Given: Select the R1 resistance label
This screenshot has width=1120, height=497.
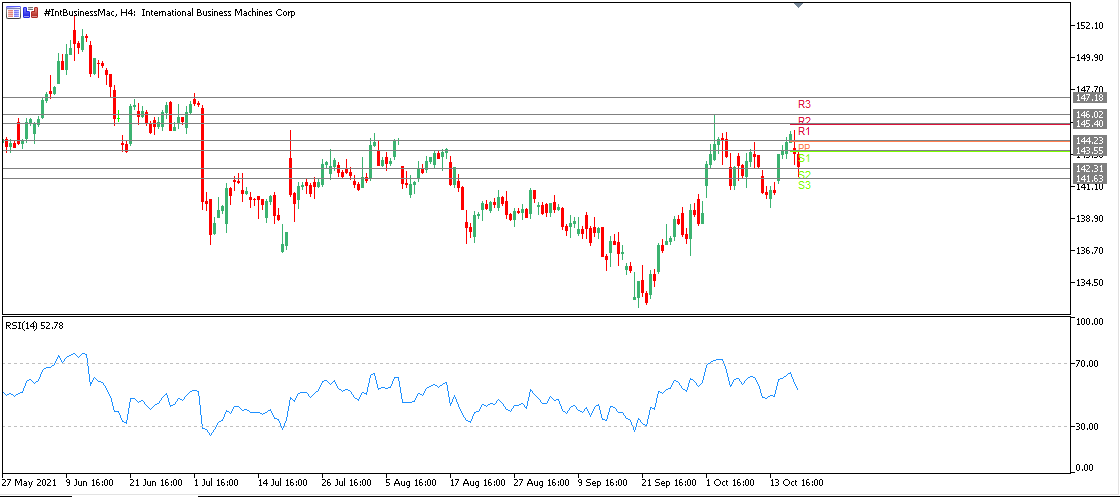Looking at the screenshot, I should [x=804, y=132].
